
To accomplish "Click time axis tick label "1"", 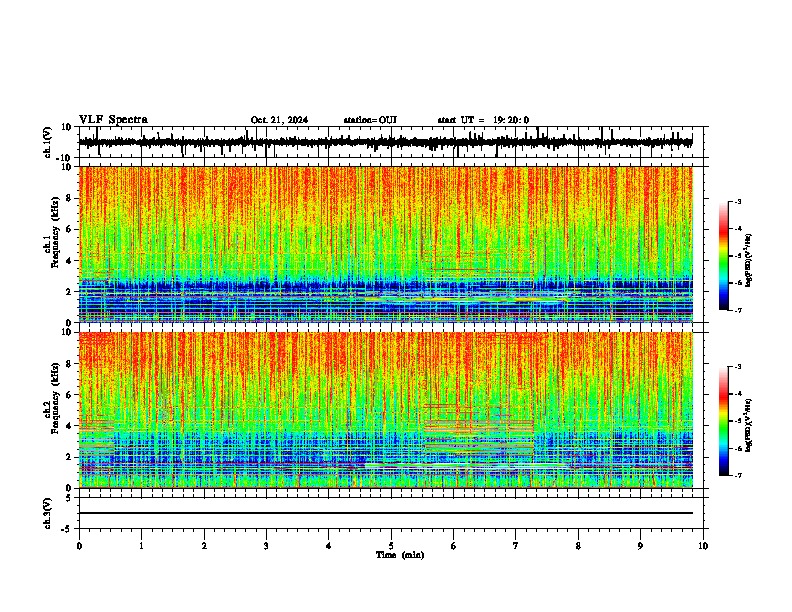I will 141,546.
